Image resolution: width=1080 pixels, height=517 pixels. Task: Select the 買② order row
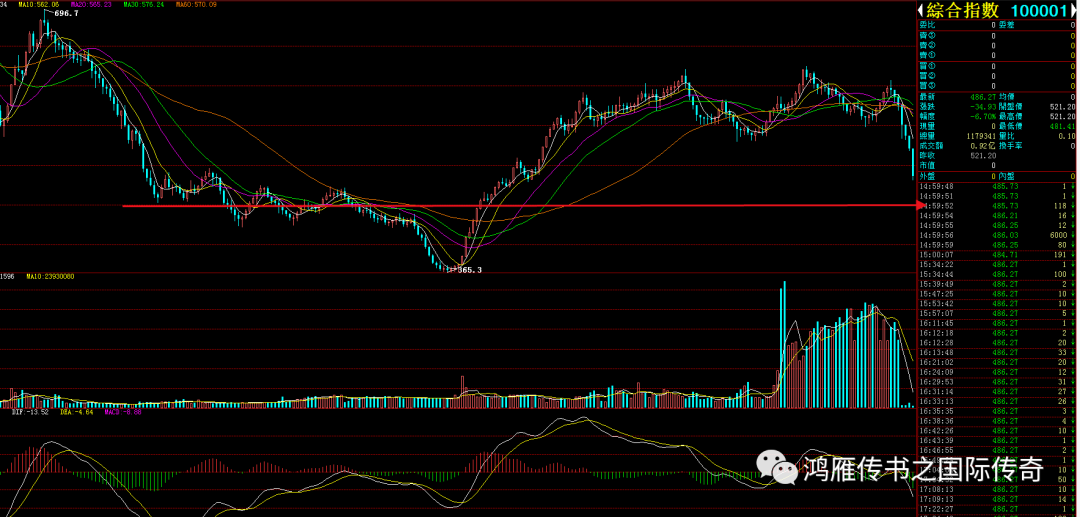point(997,76)
